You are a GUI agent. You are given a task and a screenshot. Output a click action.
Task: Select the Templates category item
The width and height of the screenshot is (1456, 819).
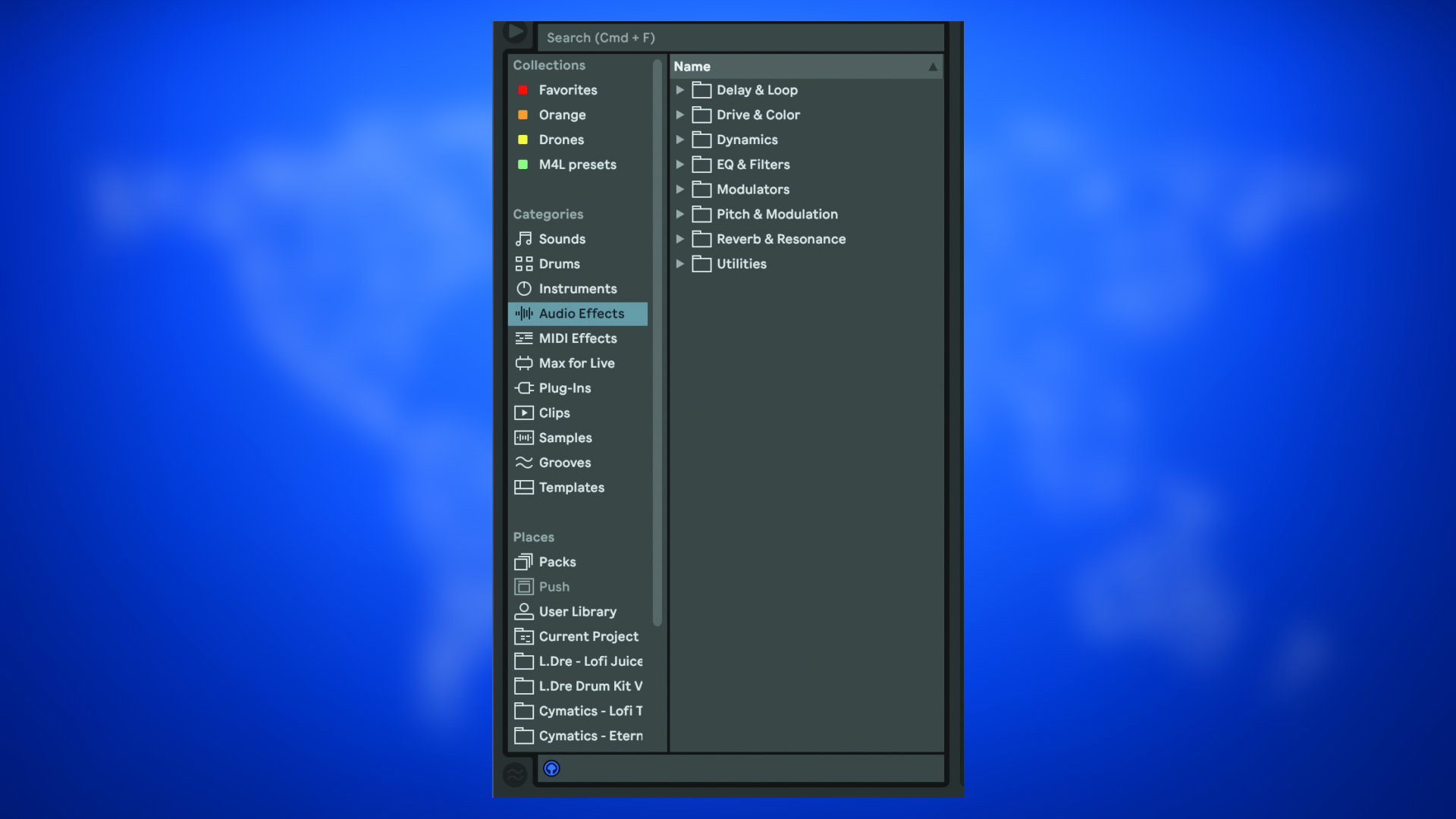[571, 488]
